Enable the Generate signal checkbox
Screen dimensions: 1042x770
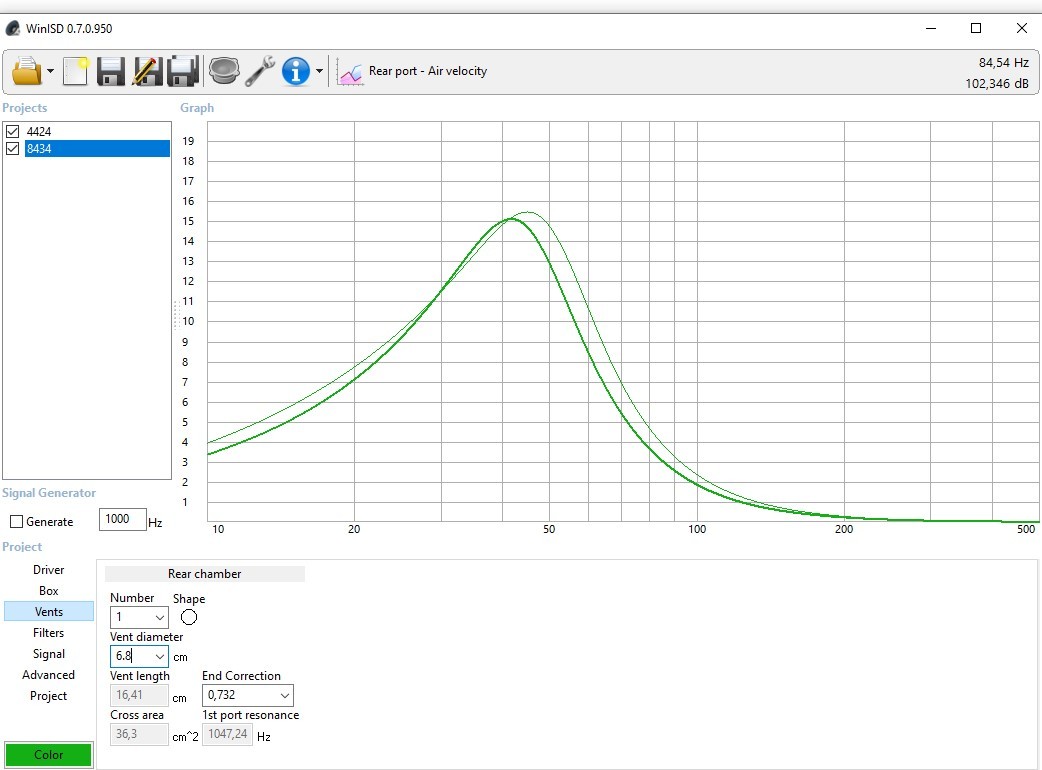coord(17,522)
